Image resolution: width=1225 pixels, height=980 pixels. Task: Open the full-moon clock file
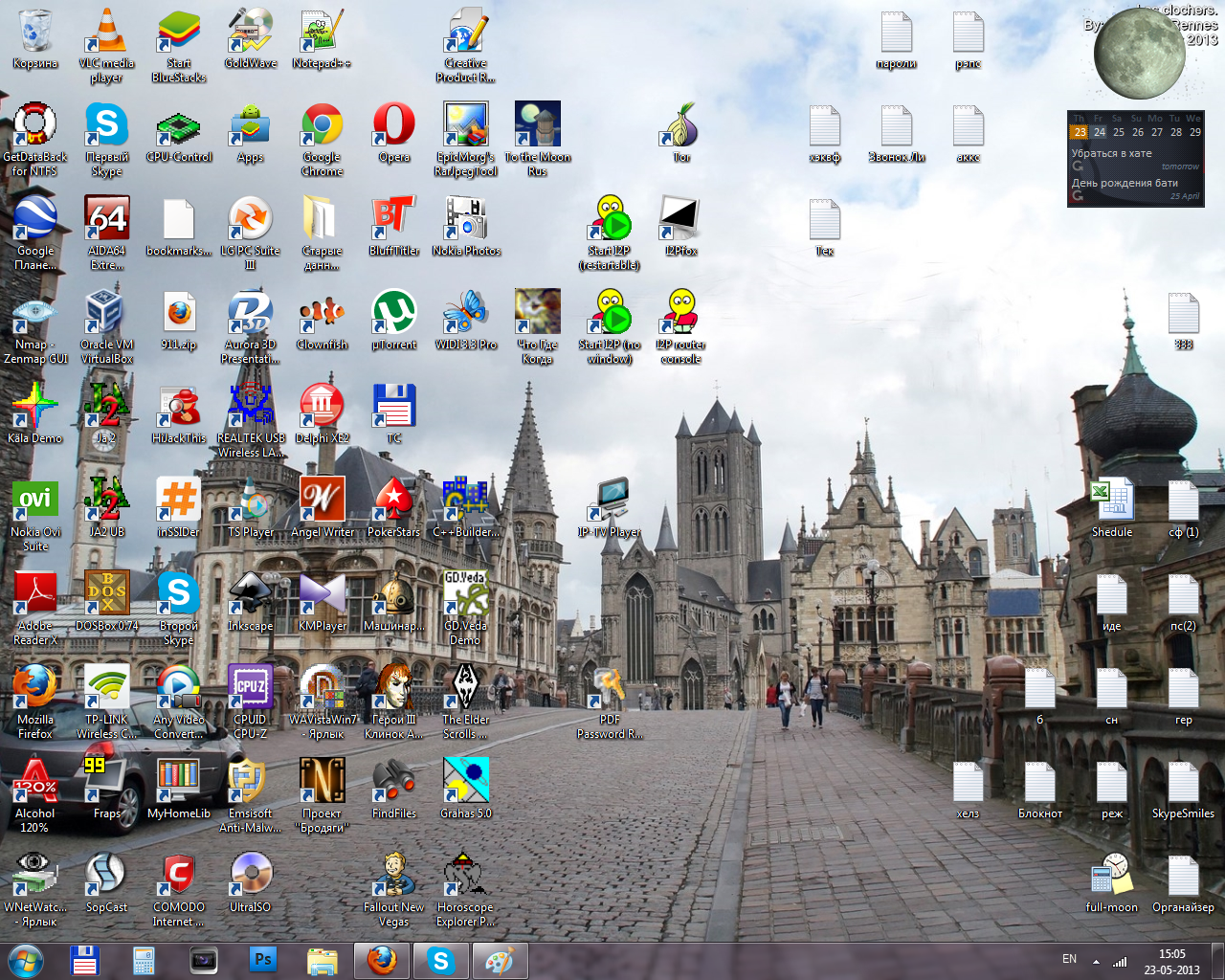(x=1112, y=883)
